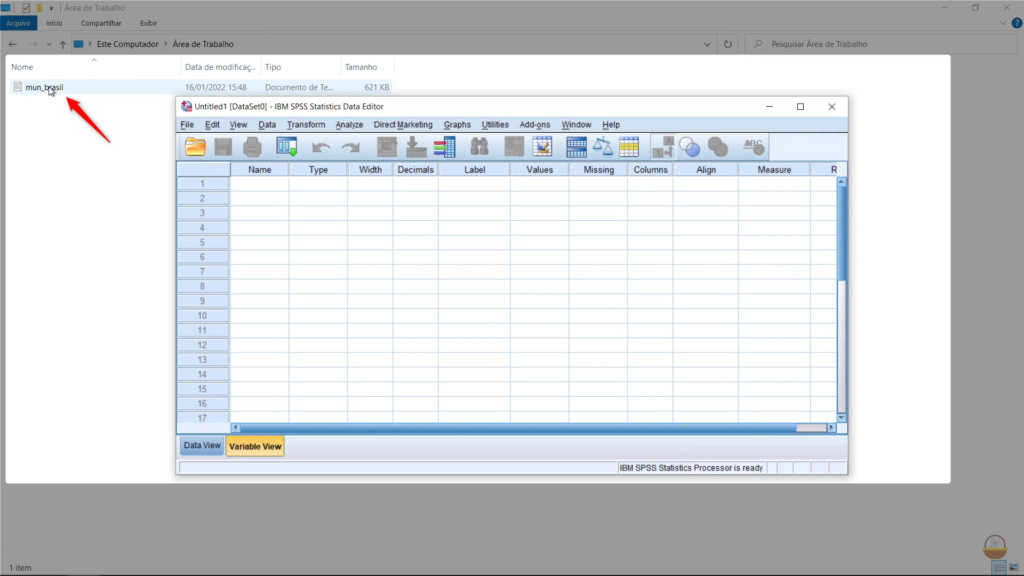The width and height of the screenshot is (1024, 576).
Task: Sort Explorer files by Nome column
Action: pos(94,67)
